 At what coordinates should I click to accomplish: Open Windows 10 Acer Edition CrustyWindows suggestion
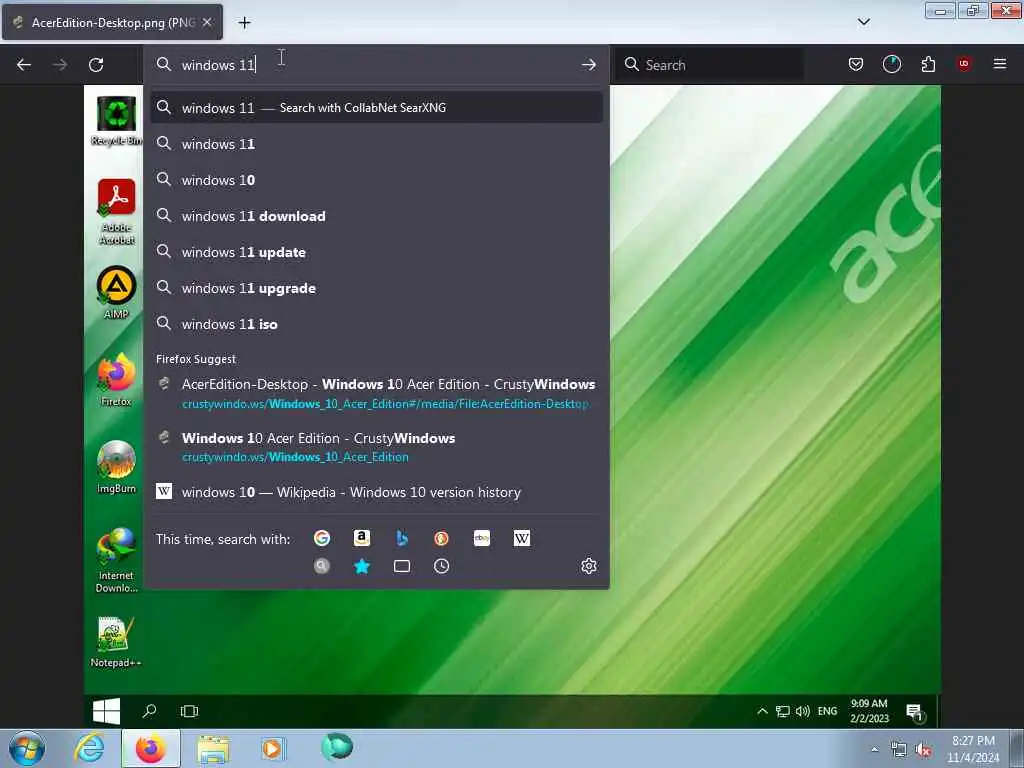point(376,447)
